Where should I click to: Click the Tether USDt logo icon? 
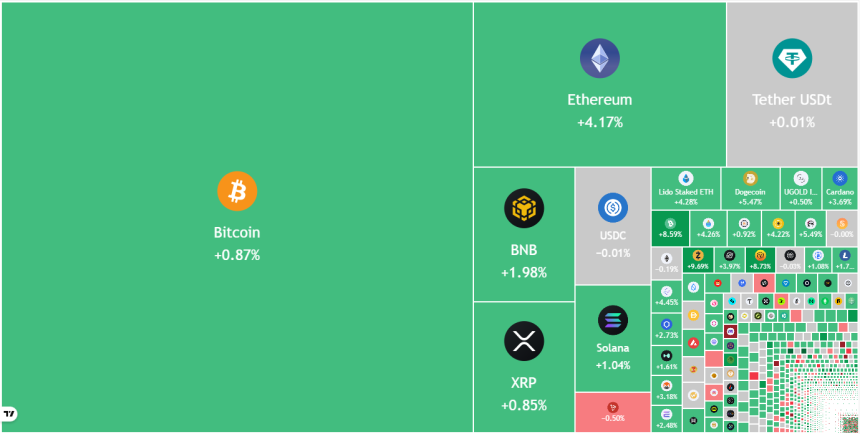click(791, 59)
